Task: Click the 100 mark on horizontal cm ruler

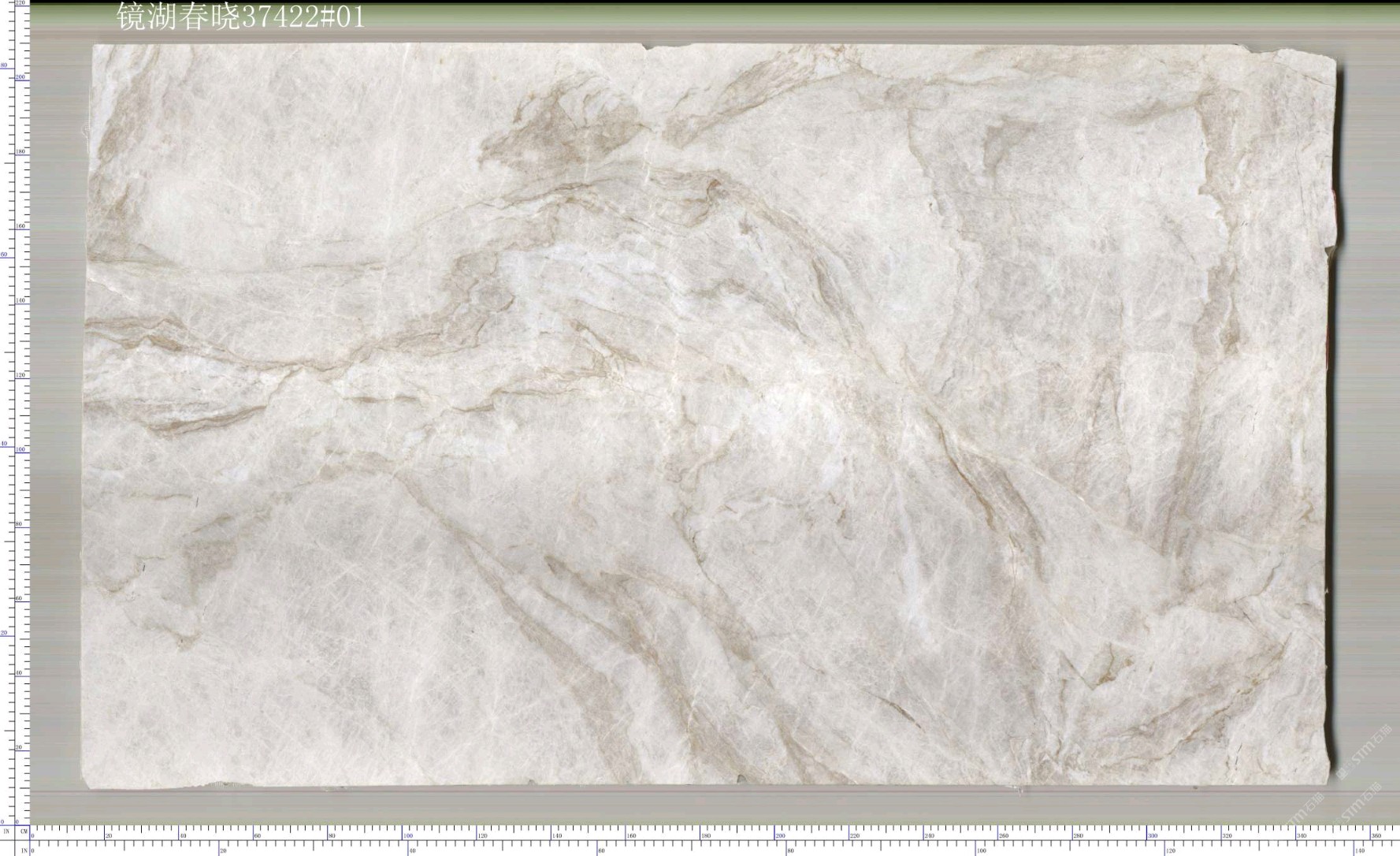Action: click(x=408, y=836)
